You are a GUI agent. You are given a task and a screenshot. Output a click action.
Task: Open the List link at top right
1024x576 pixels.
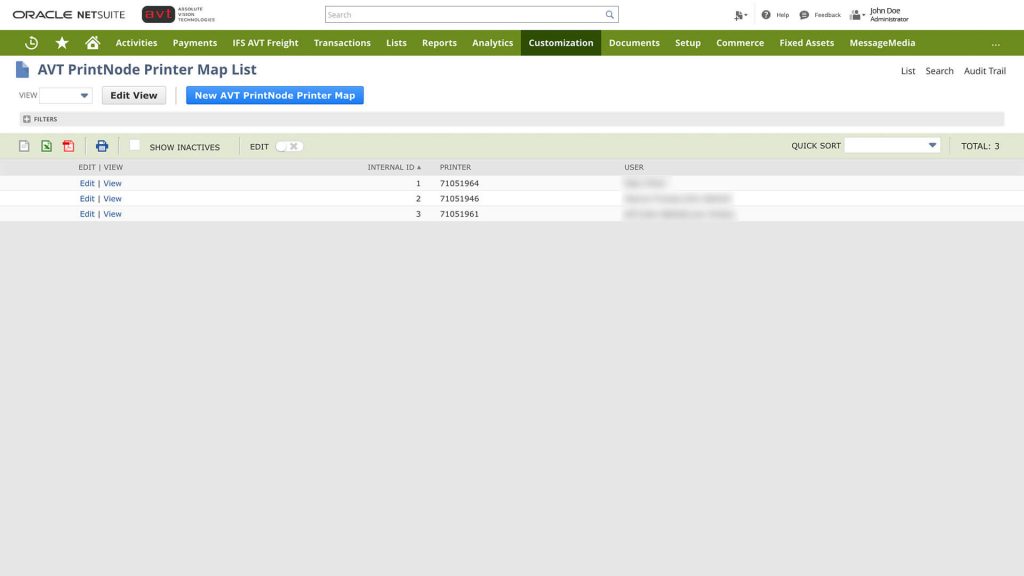908,71
